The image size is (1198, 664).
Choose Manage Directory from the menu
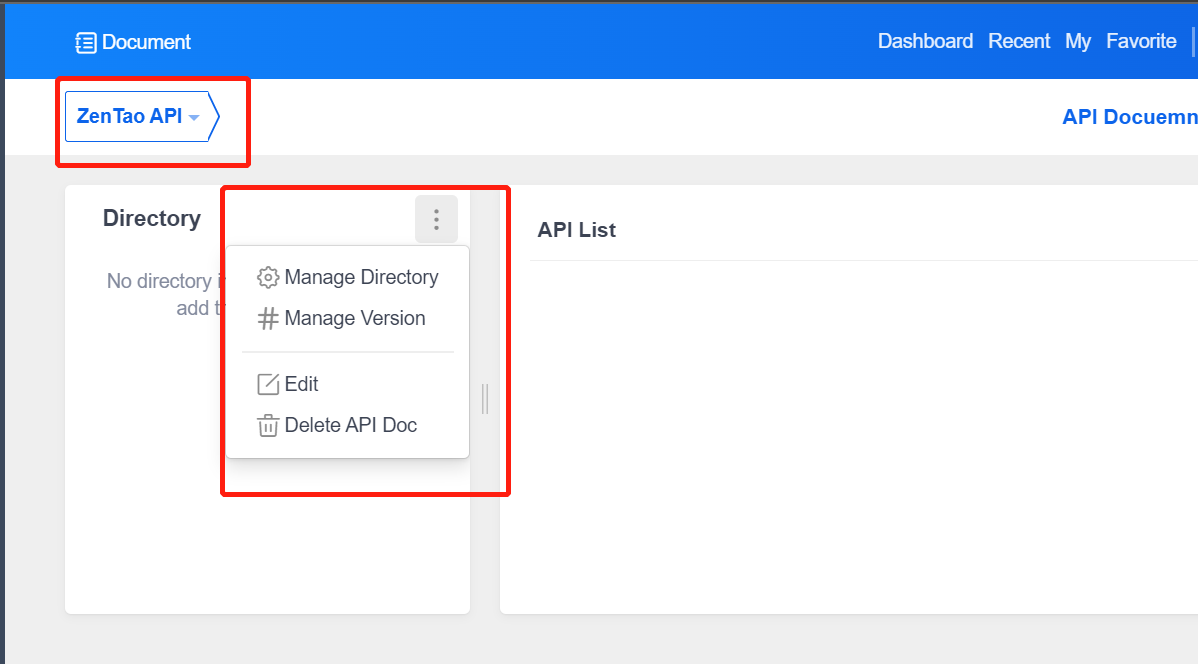(x=348, y=277)
